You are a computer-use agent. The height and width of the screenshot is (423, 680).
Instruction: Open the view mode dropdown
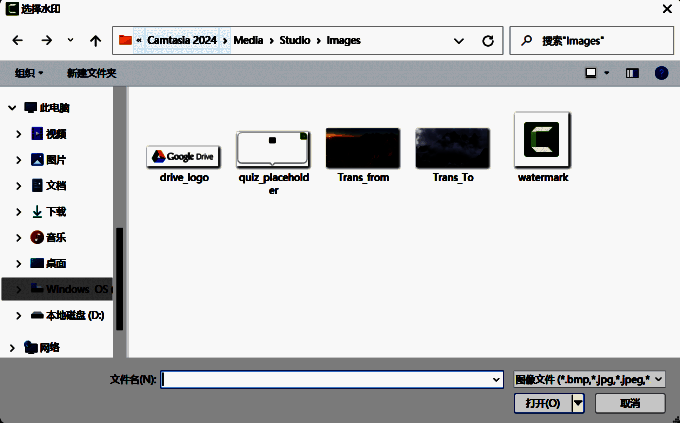(x=598, y=73)
